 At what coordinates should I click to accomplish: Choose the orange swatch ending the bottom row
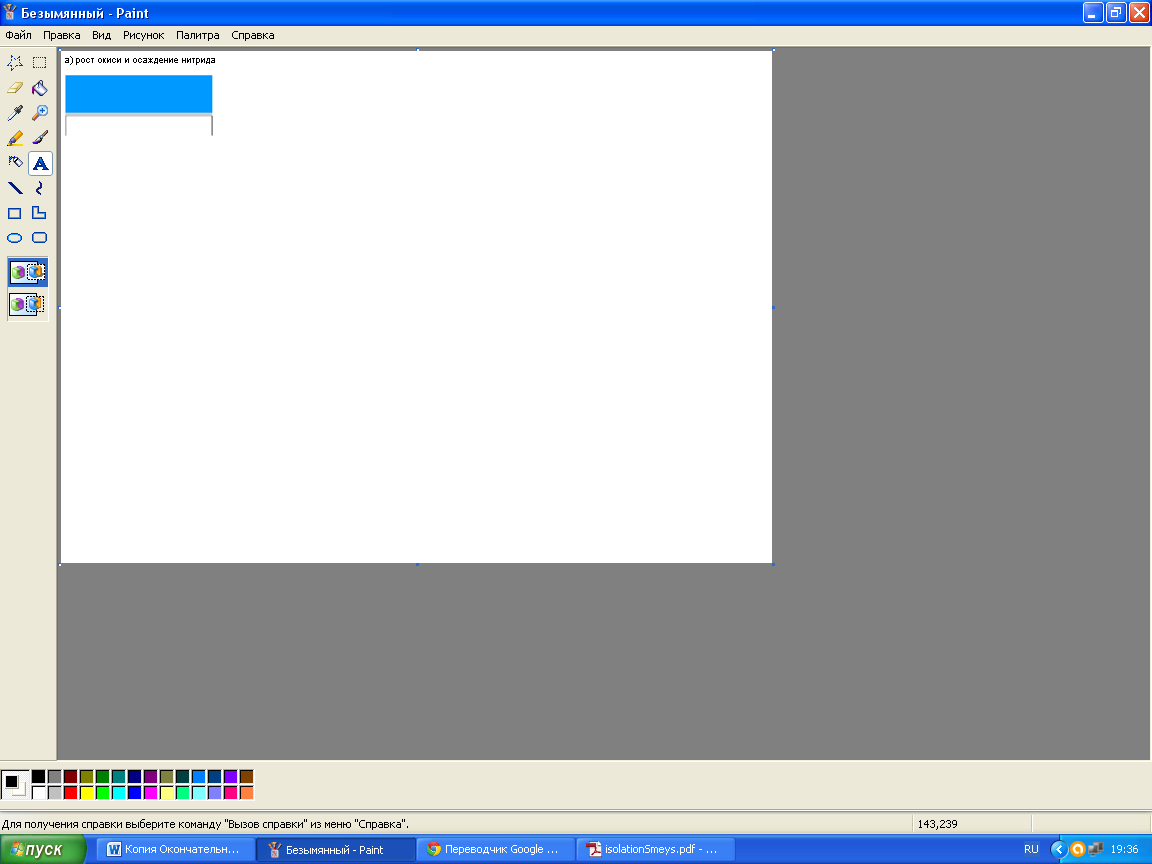(x=246, y=793)
